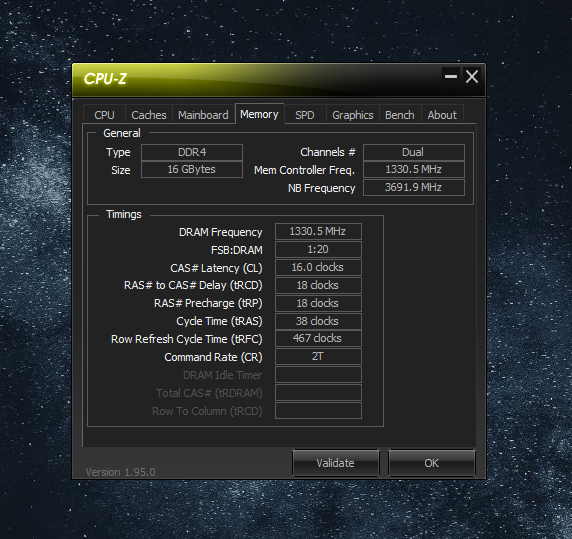Viewport: 572px width, 539px height.
Task: Click the "Timings" group label
Action: click(124, 214)
